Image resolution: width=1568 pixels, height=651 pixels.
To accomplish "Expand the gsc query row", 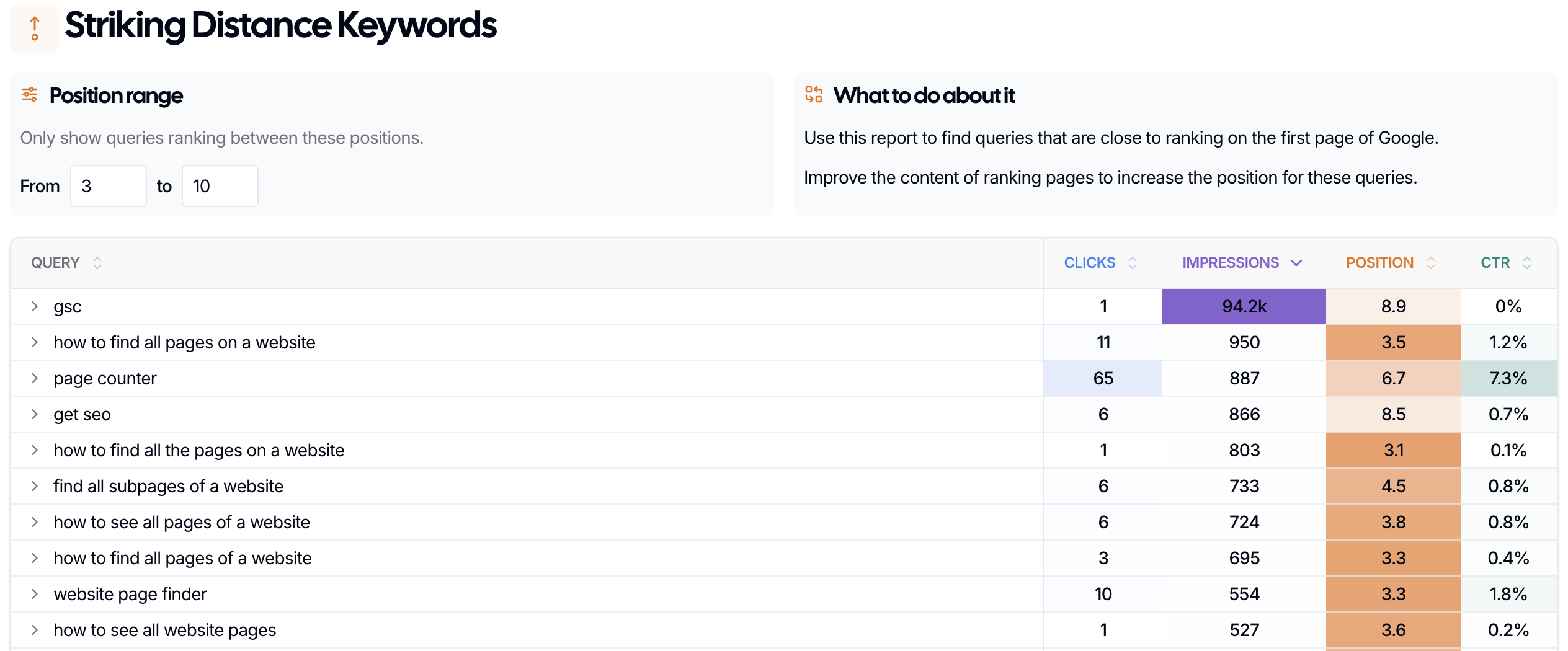I will click(x=35, y=306).
